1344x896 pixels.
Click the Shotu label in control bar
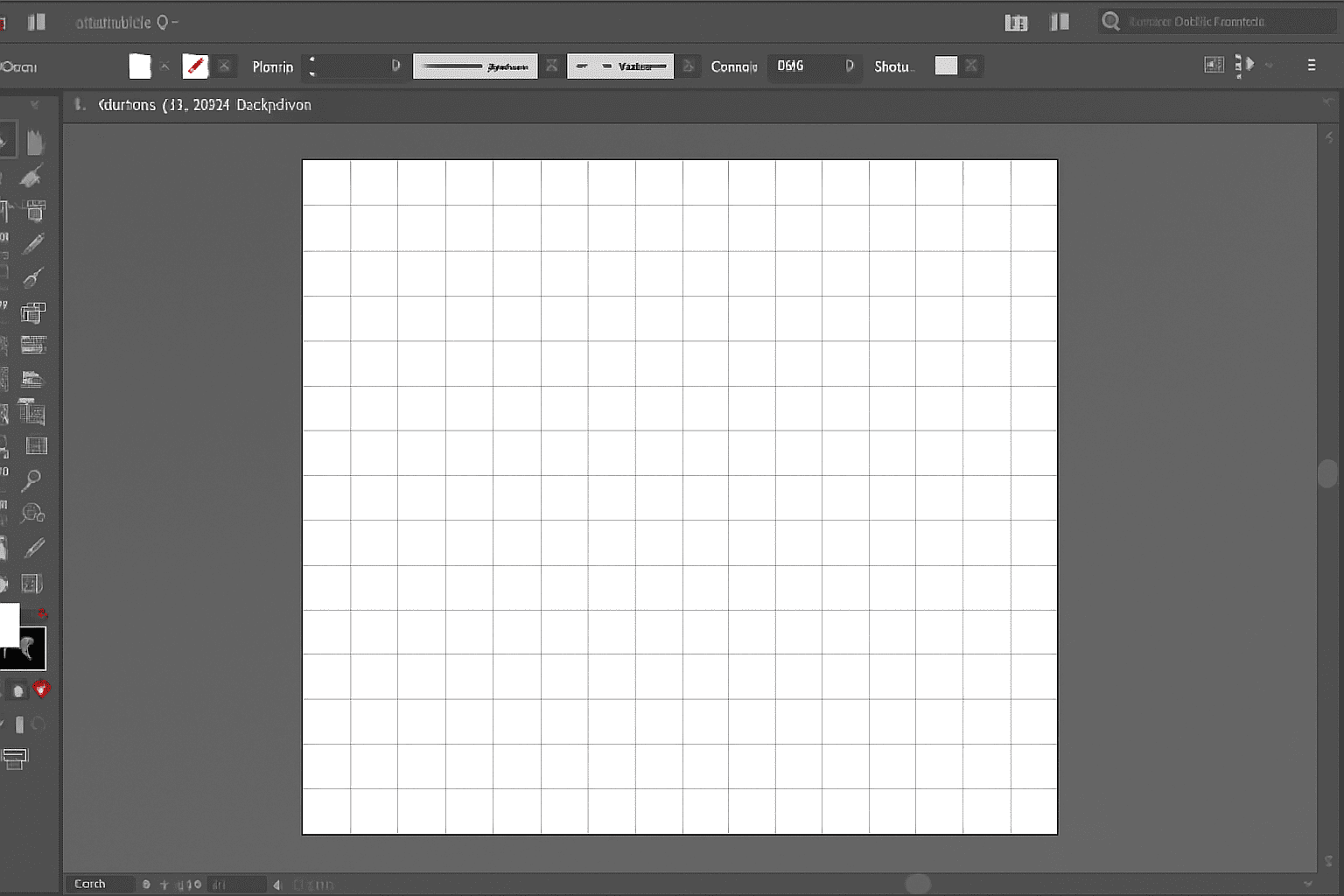tap(892, 66)
